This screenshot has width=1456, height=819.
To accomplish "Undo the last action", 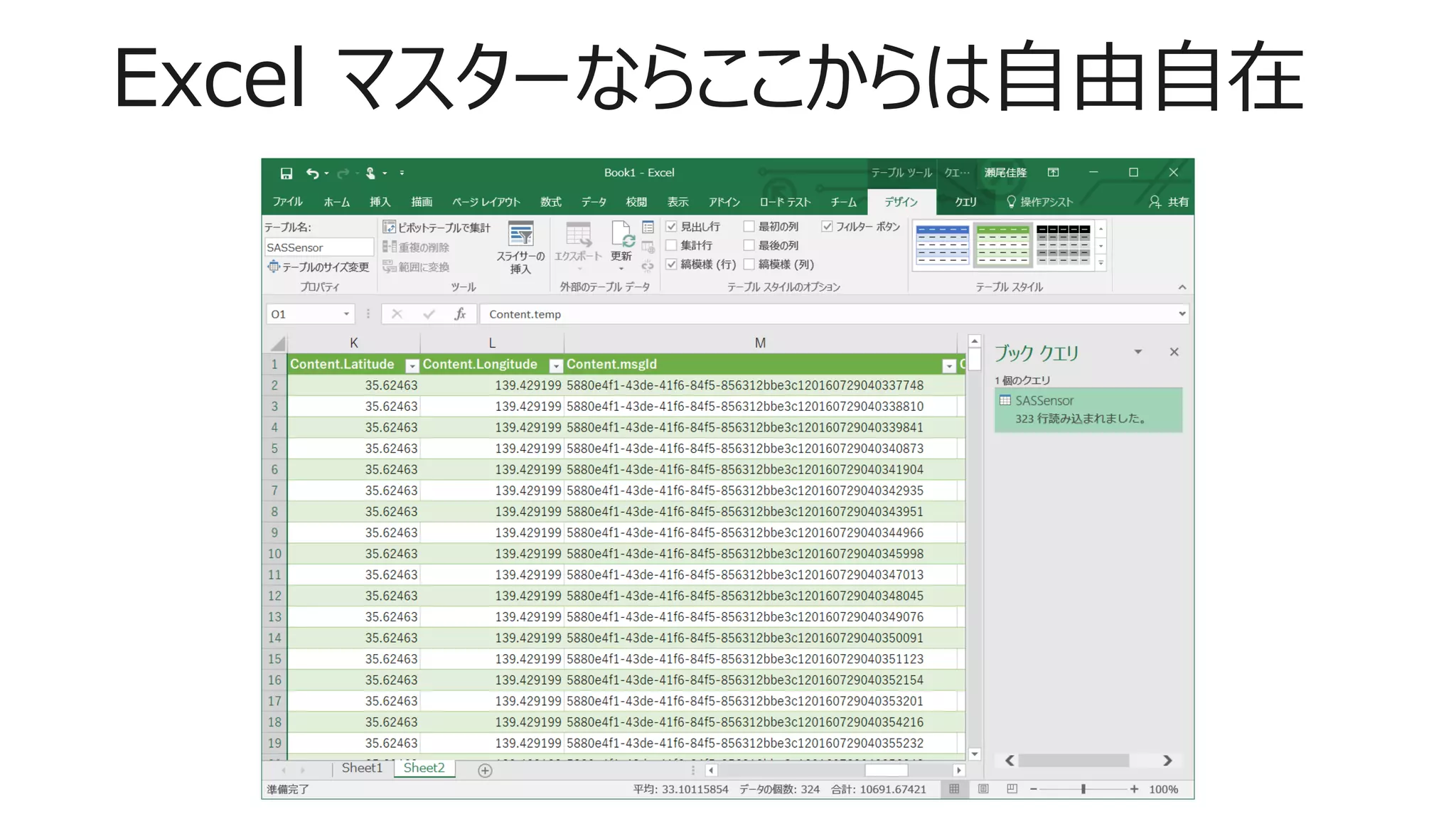I will (x=312, y=173).
